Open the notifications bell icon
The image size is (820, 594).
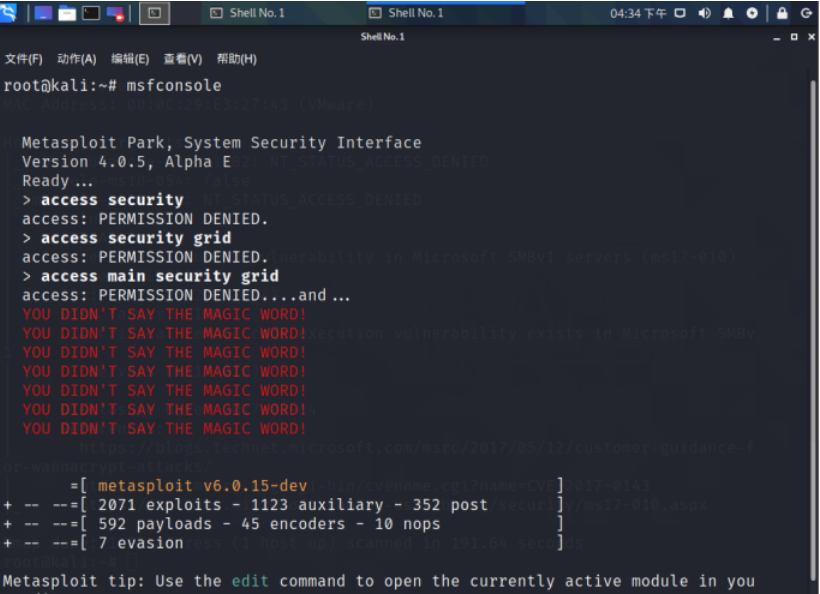pyautogui.click(x=728, y=13)
